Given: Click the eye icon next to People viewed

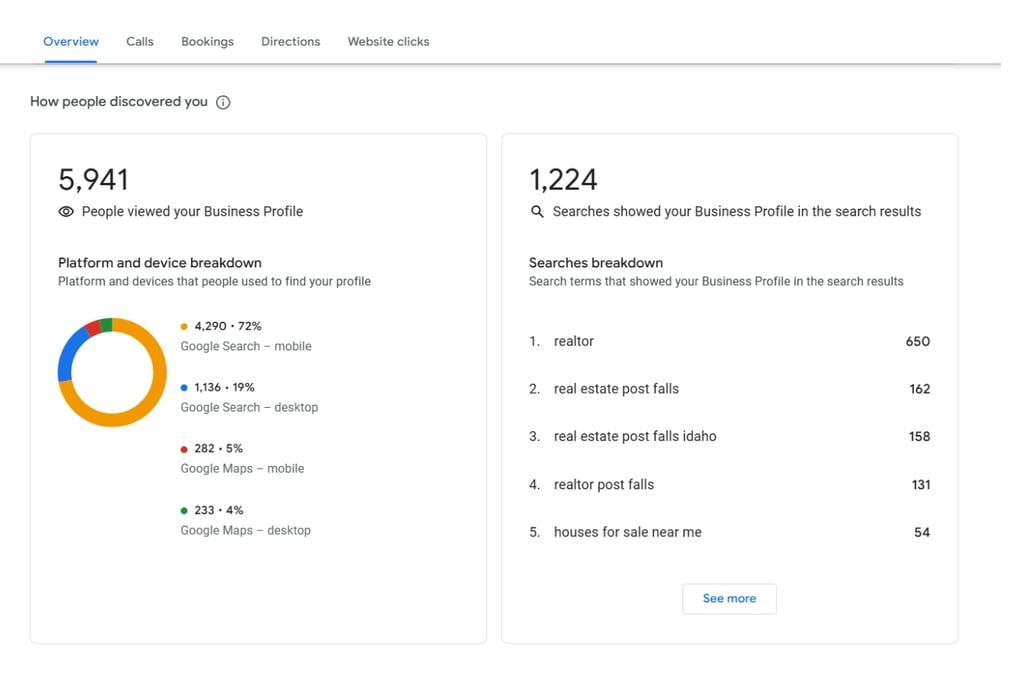Looking at the screenshot, I should pyautogui.click(x=66, y=212).
